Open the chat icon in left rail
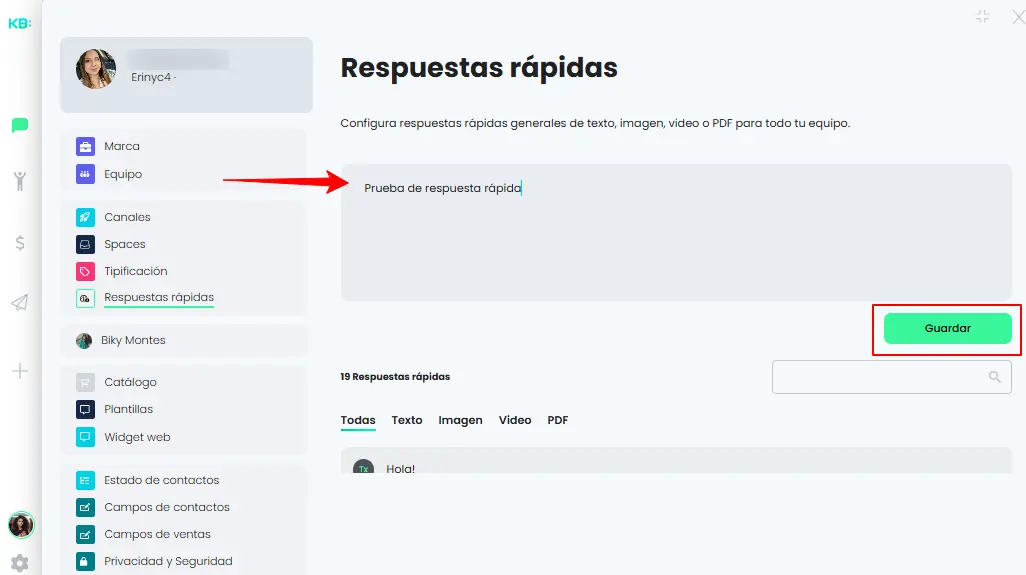Screen dimensions: 1026x575 (20, 126)
